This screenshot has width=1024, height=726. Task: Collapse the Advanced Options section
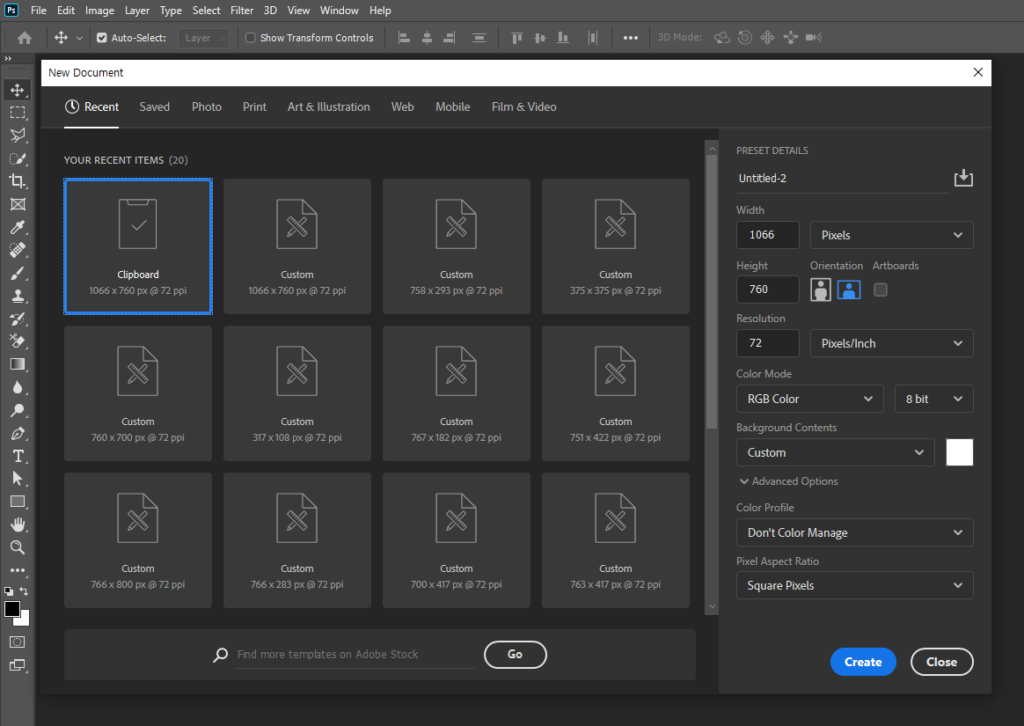(x=787, y=481)
